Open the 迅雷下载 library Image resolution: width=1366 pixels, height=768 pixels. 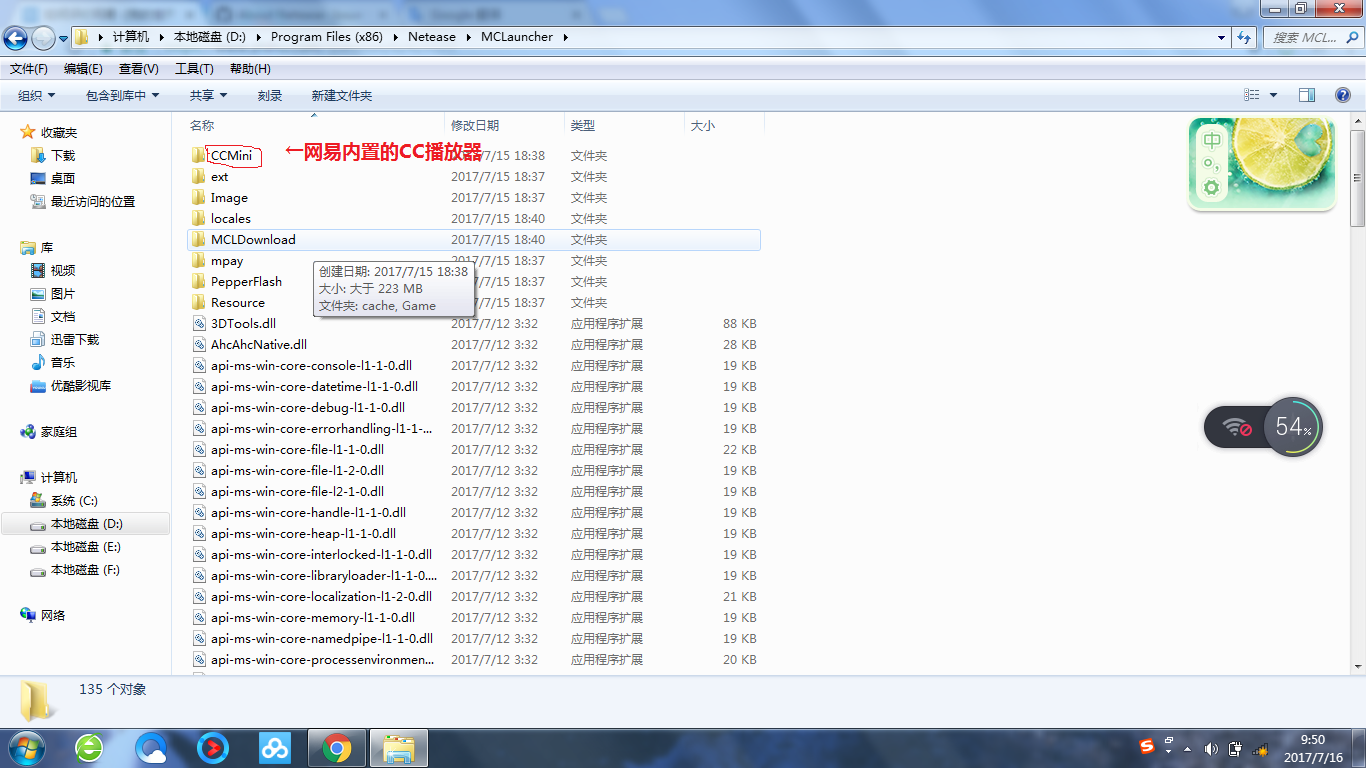(75, 339)
